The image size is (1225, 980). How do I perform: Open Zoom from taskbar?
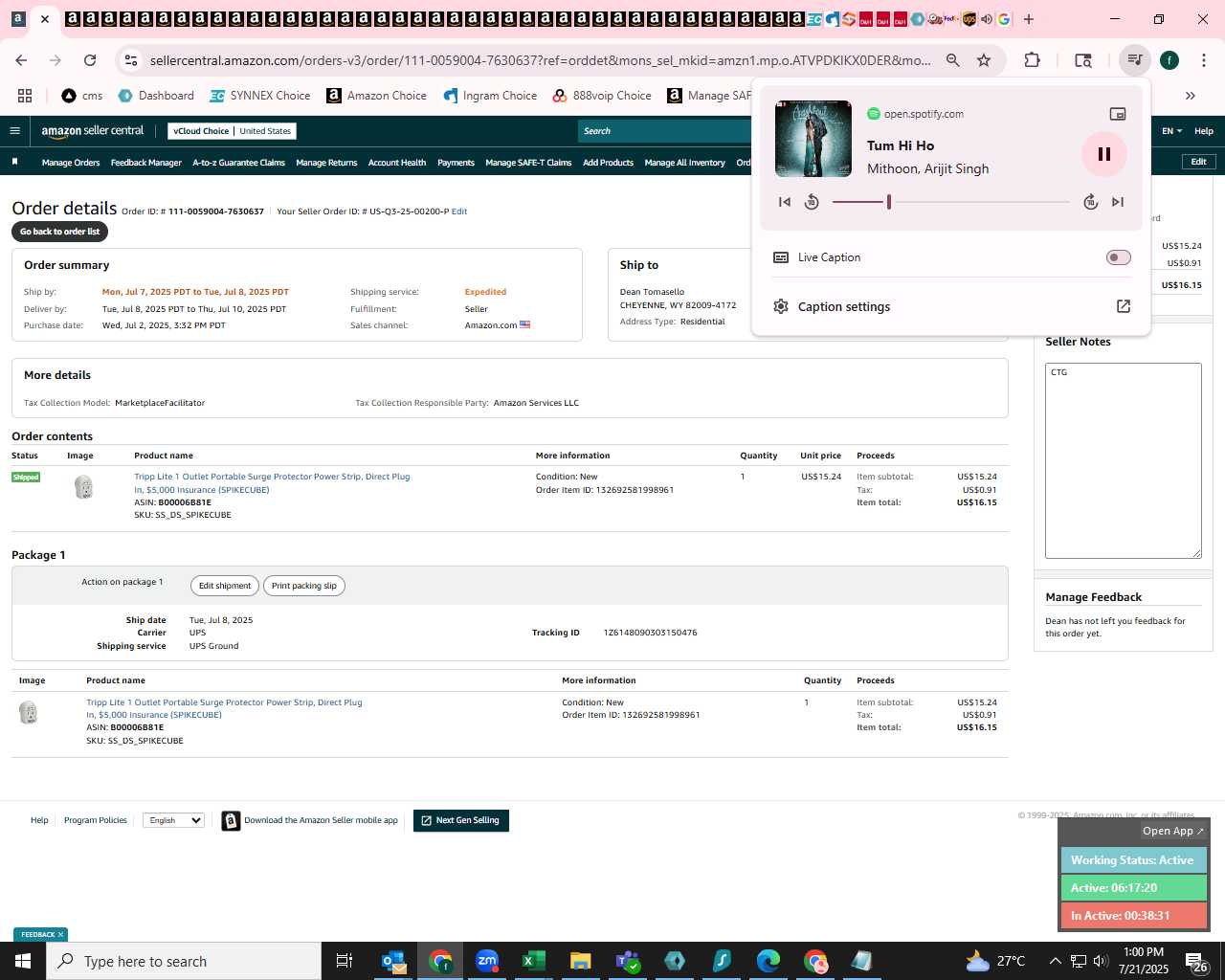click(x=487, y=961)
